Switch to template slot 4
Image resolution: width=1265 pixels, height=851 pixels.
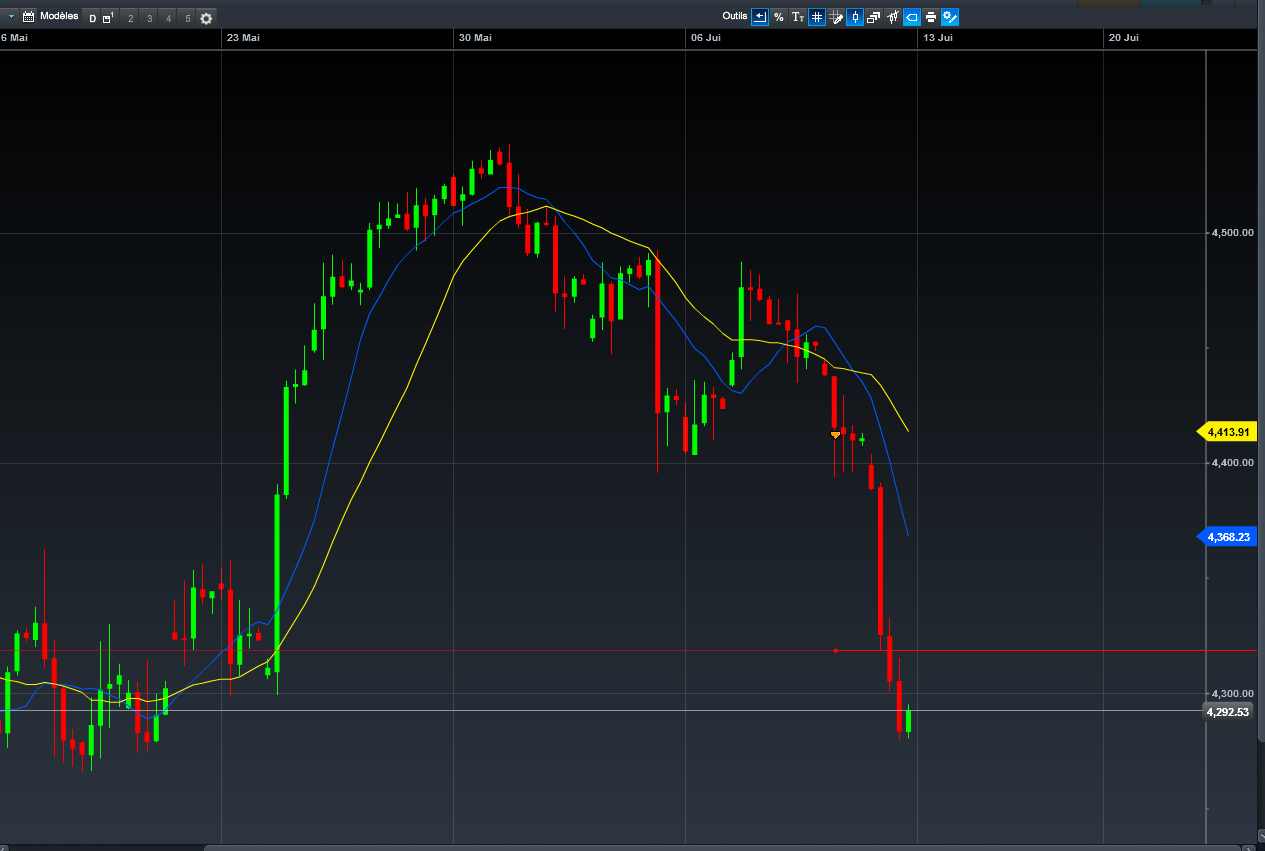(x=168, y=18)
